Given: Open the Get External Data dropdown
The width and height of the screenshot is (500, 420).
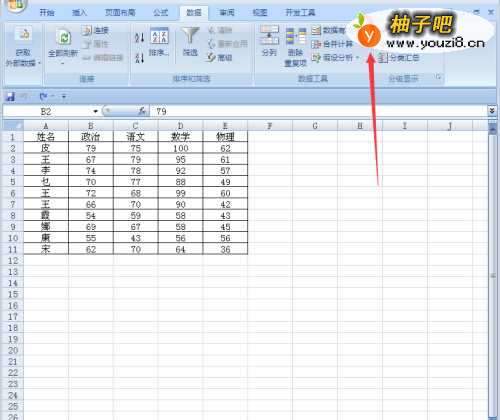Looking at the screenshot, I should (x=23, y=47).
